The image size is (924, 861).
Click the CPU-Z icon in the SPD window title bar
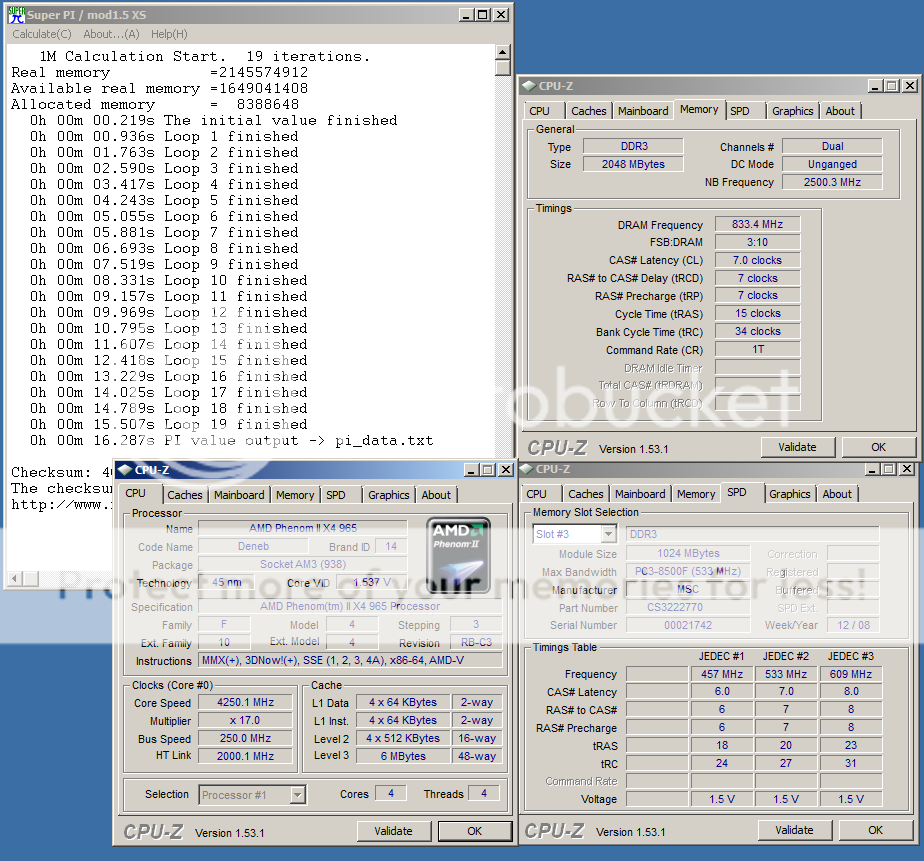[x=527, y=469]
